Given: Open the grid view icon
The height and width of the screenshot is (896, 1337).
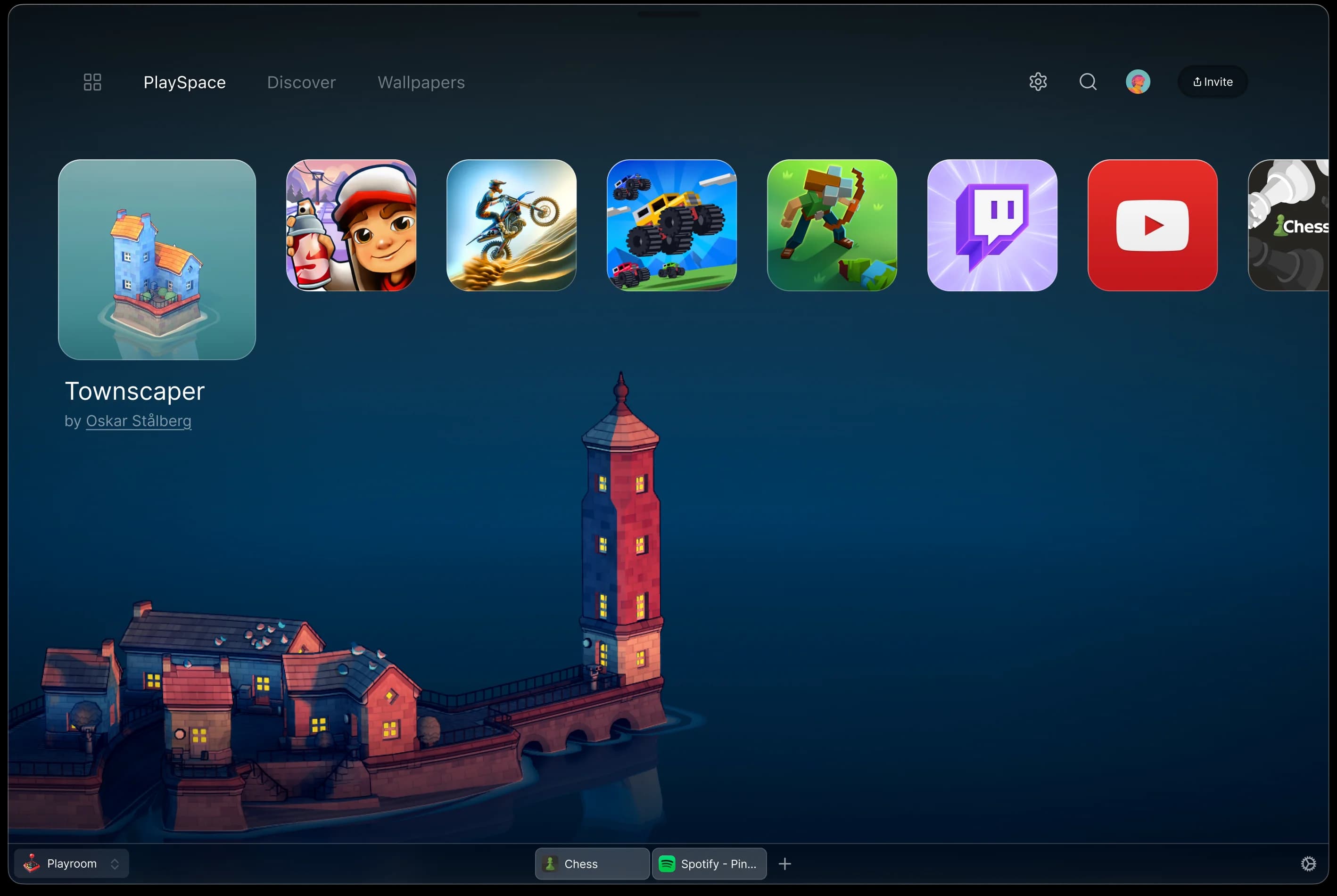Looking at the screenshot, I should (x=92, y=82).
